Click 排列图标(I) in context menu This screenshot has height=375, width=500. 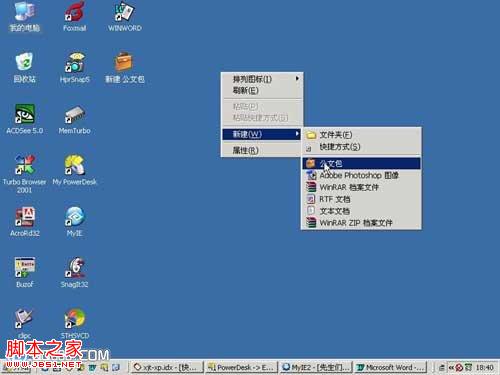(x=262, y=79)
